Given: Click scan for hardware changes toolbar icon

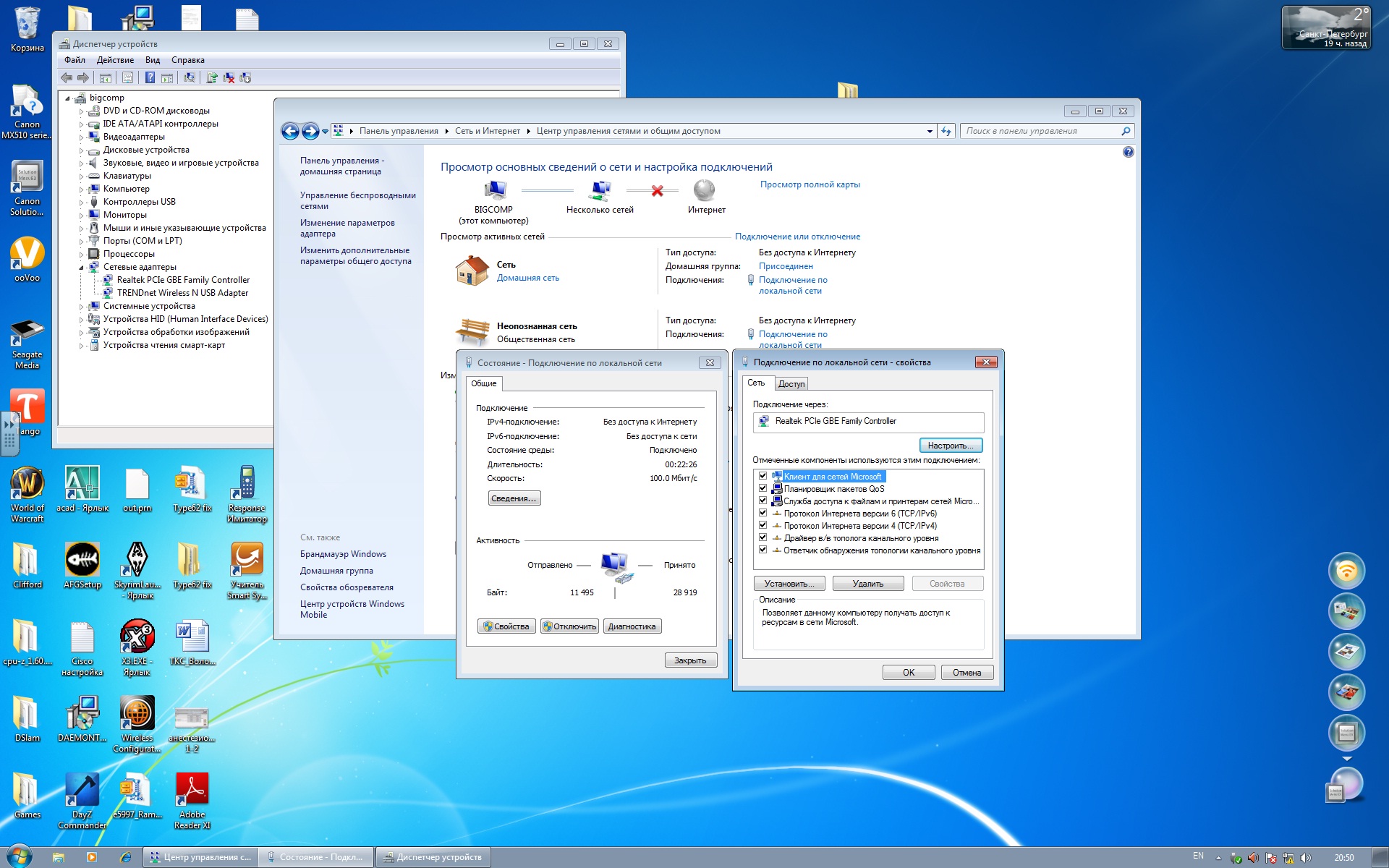Looking at the screenshot, I should tap(189, 77).
